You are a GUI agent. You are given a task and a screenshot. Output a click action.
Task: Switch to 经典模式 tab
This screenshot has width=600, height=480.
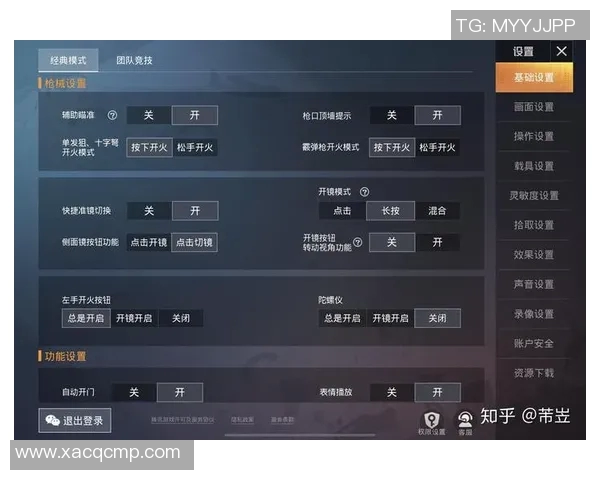coord(68,60)
